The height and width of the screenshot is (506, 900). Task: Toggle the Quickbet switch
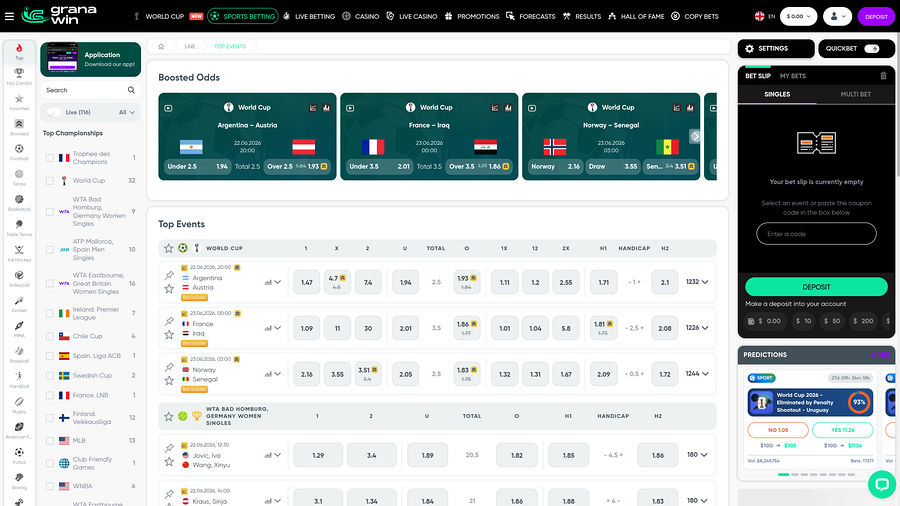[x=872, y=49]
